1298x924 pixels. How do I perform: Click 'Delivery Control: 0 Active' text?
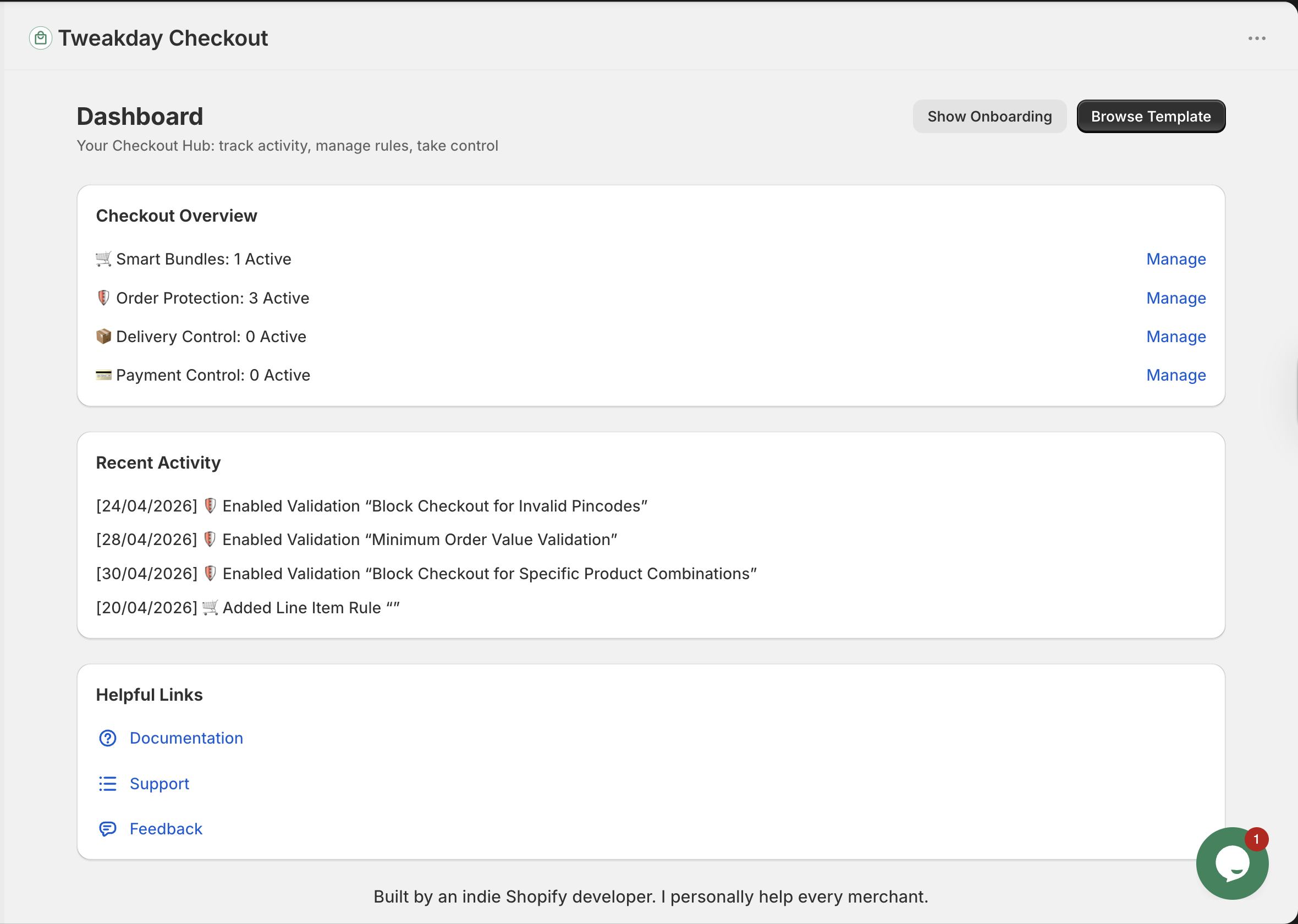tap(211, 336)
